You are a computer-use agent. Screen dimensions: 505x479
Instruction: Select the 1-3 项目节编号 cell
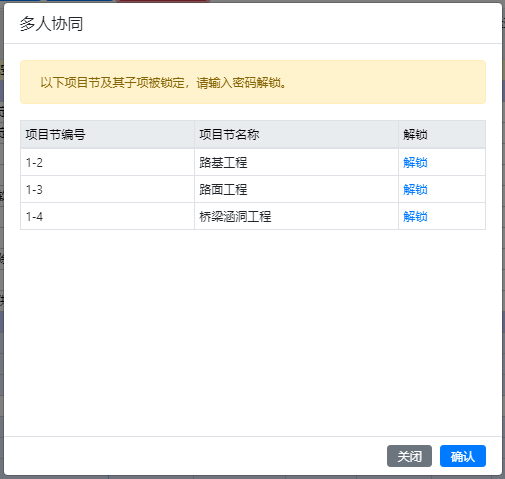(x=107, y=189)
